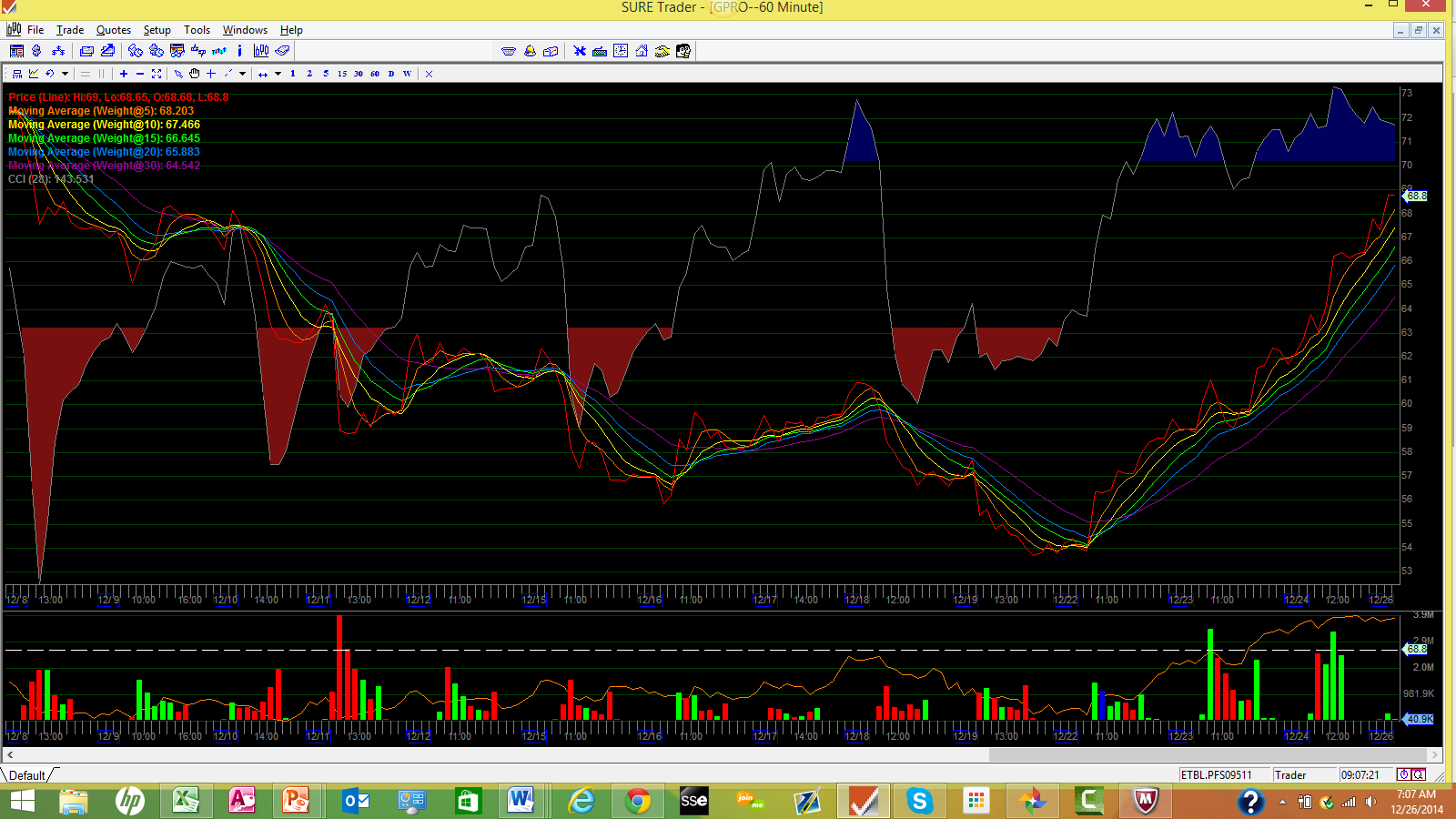1456x819 pixels.
Task: Open the clock icon in the top toolbar
Action: 621,51
